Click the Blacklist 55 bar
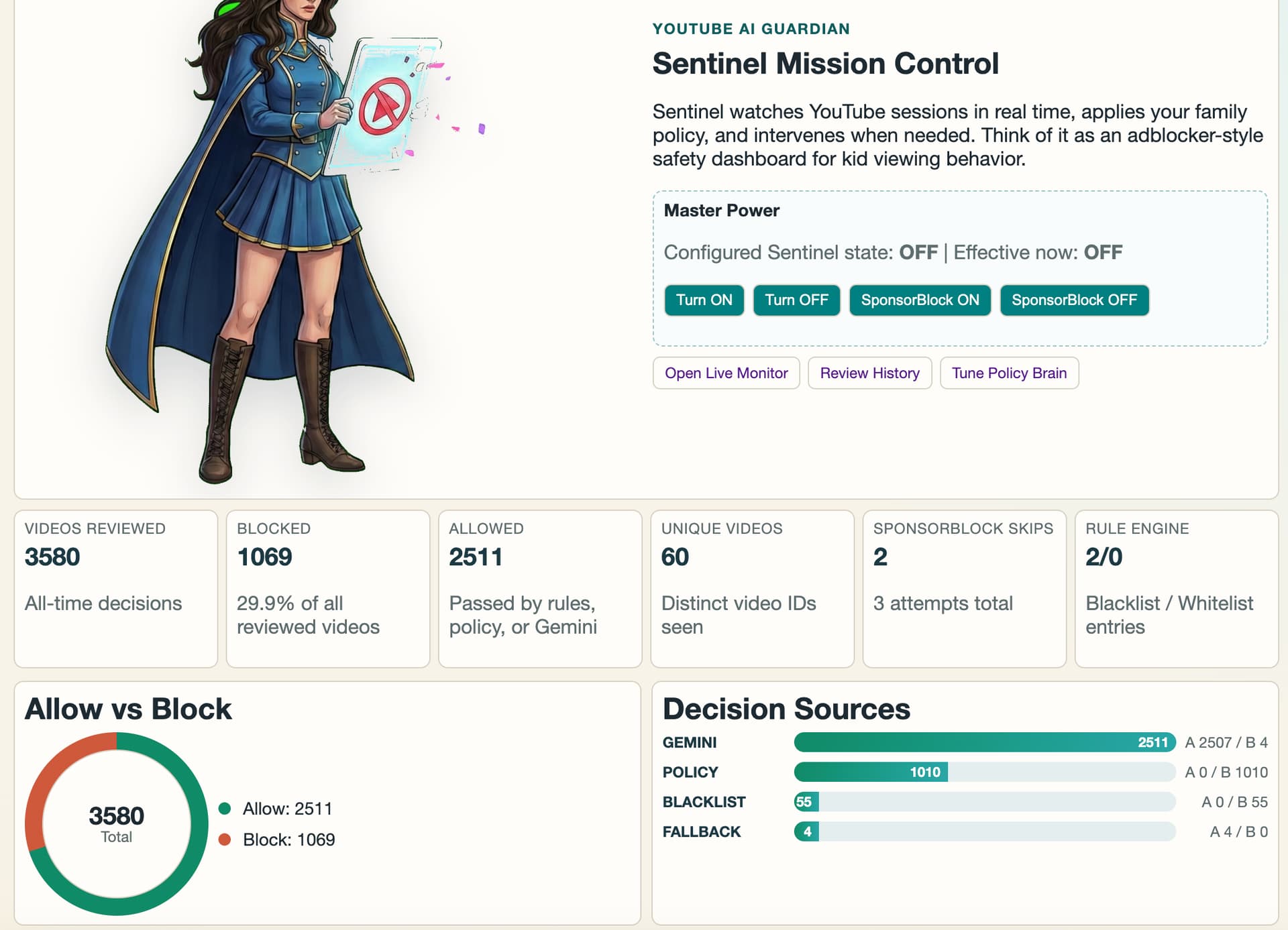 [806, 802]
